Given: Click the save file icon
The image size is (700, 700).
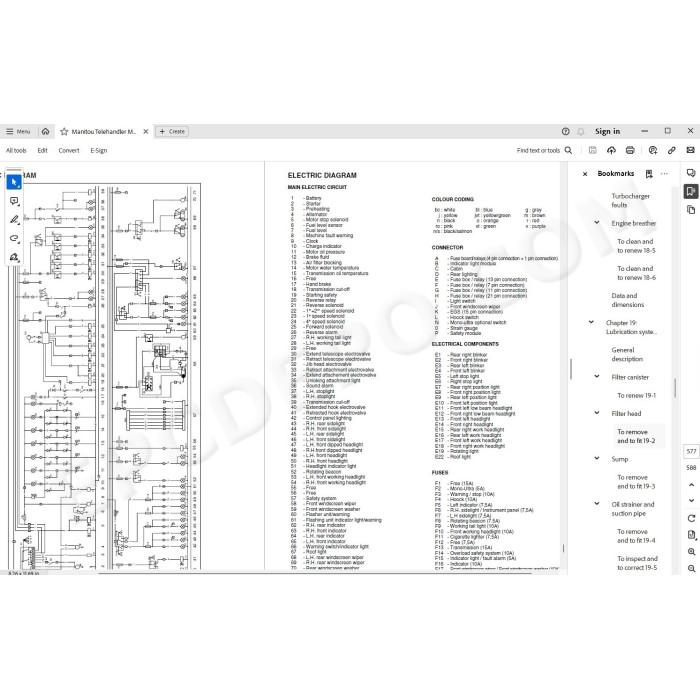Looking at the screenshot, I should [x=592, y=150].
